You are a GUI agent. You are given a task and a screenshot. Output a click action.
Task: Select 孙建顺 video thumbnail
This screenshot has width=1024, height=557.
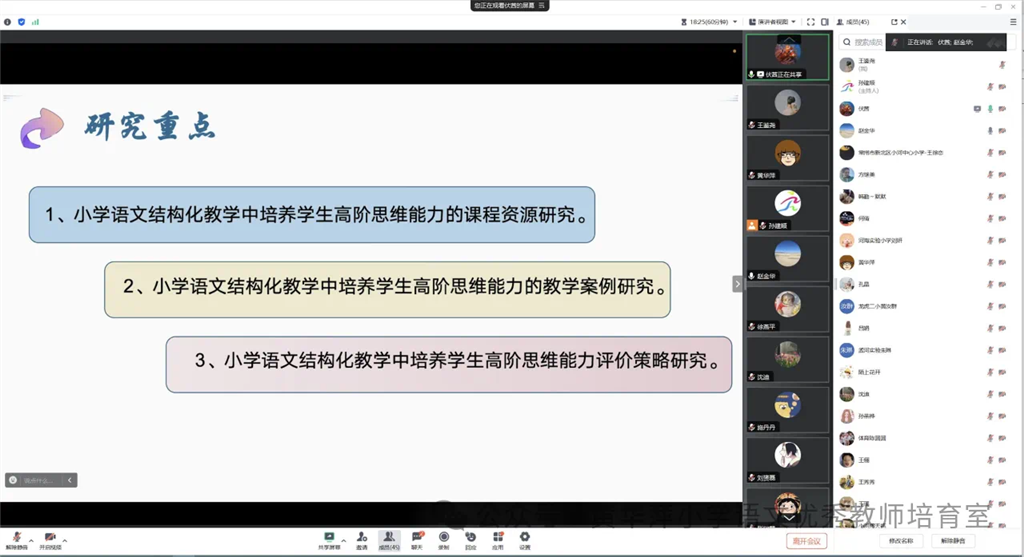(788, 208)
